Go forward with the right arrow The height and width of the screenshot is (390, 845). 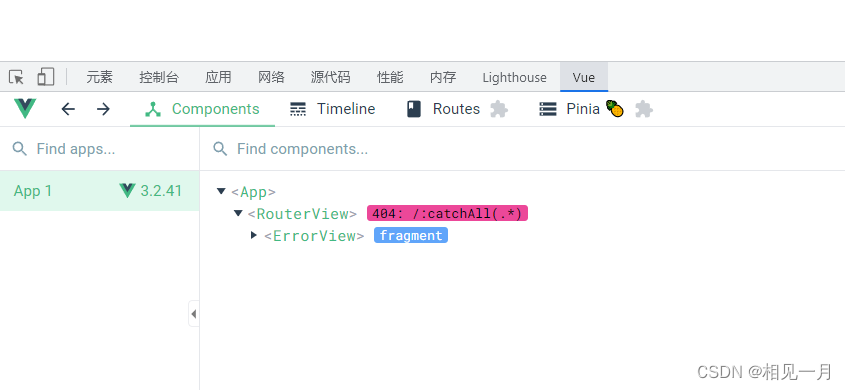[103, 109]
